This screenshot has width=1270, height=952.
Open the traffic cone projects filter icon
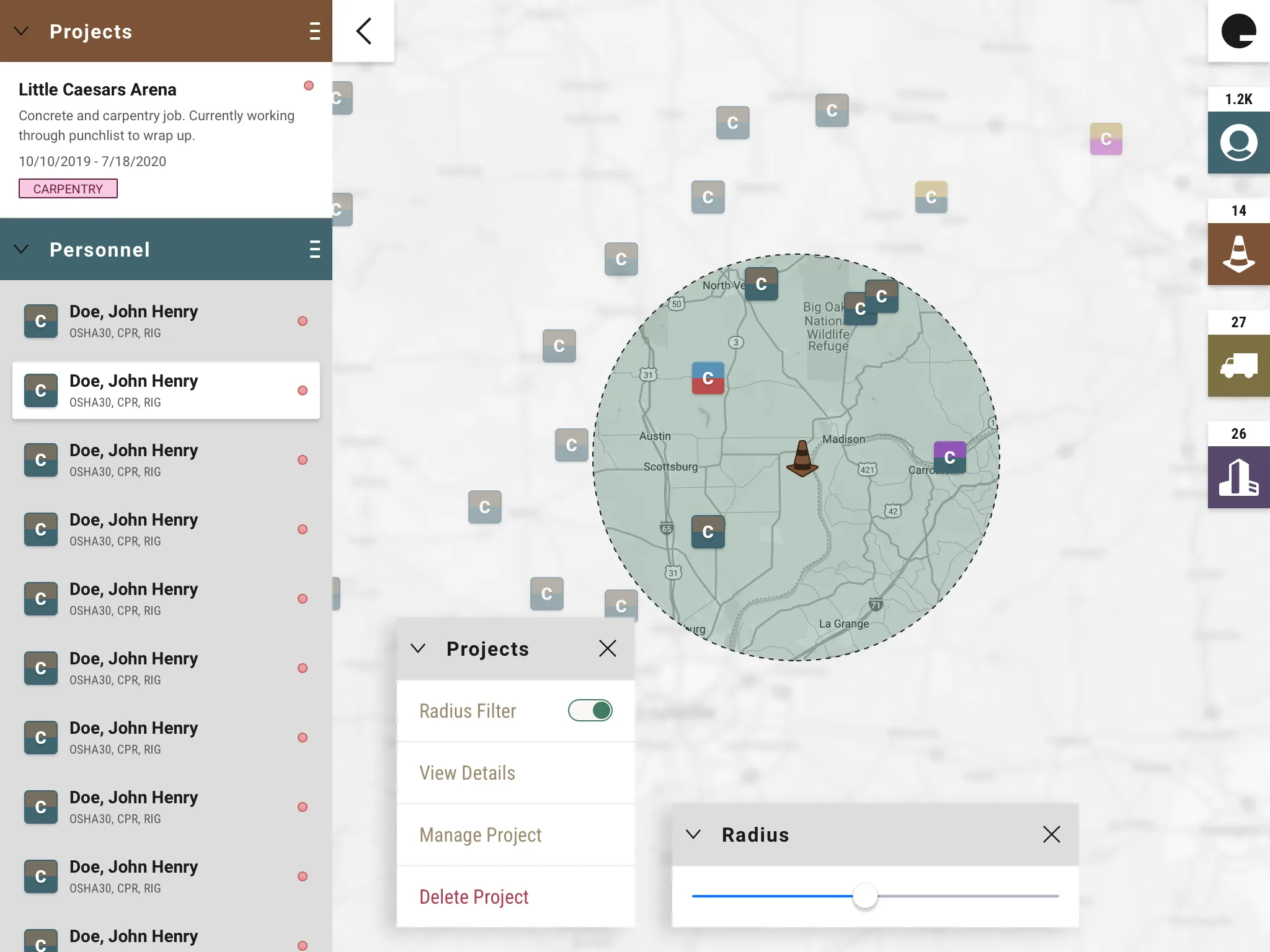tap(1238, 254)
